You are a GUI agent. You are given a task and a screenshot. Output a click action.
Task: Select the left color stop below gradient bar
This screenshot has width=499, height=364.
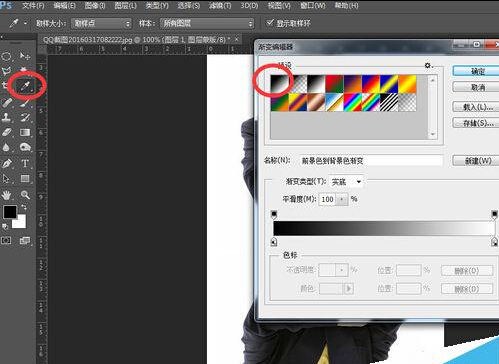pyautogui.click(x=274, y=242)
